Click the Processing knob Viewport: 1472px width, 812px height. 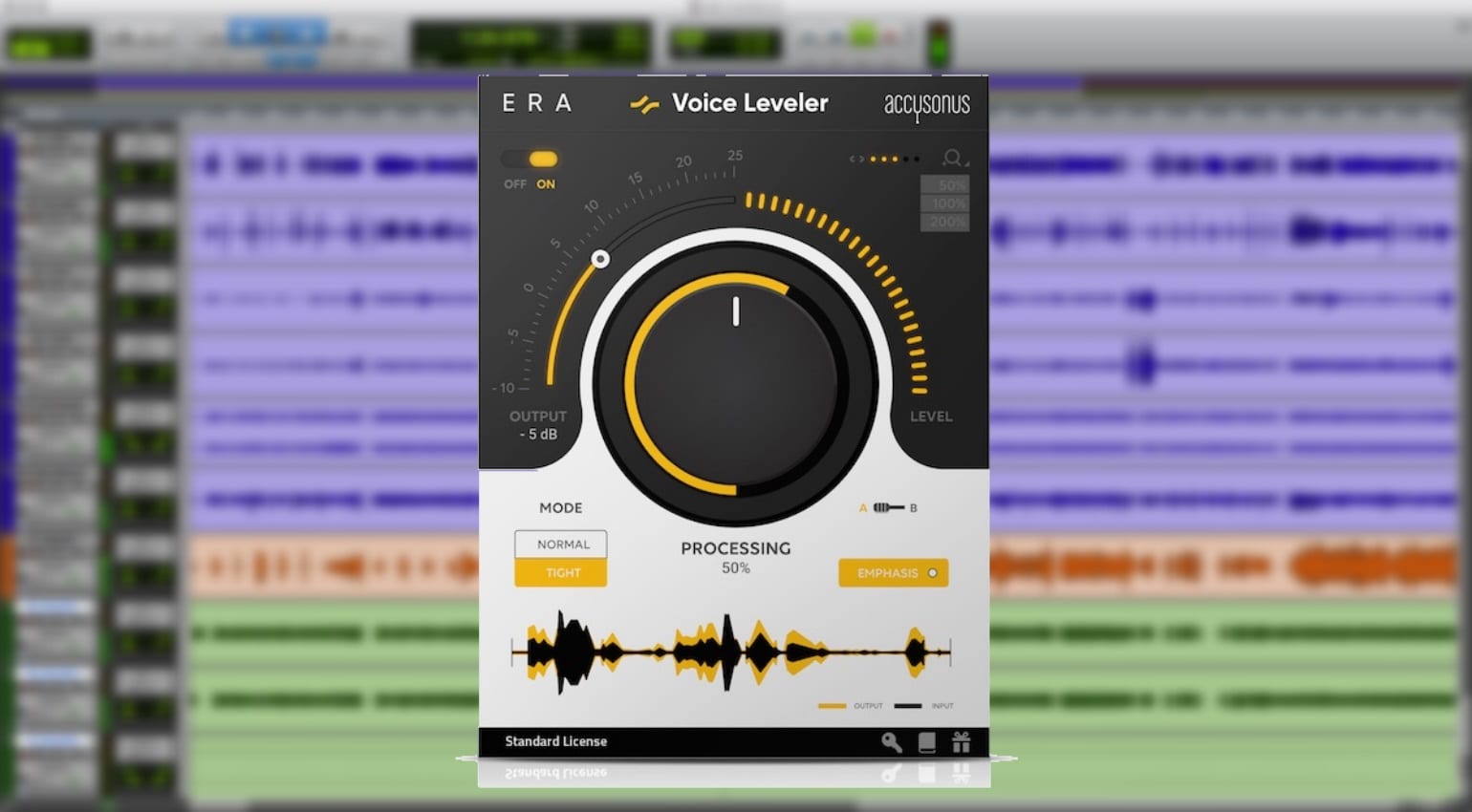(734, 382)
